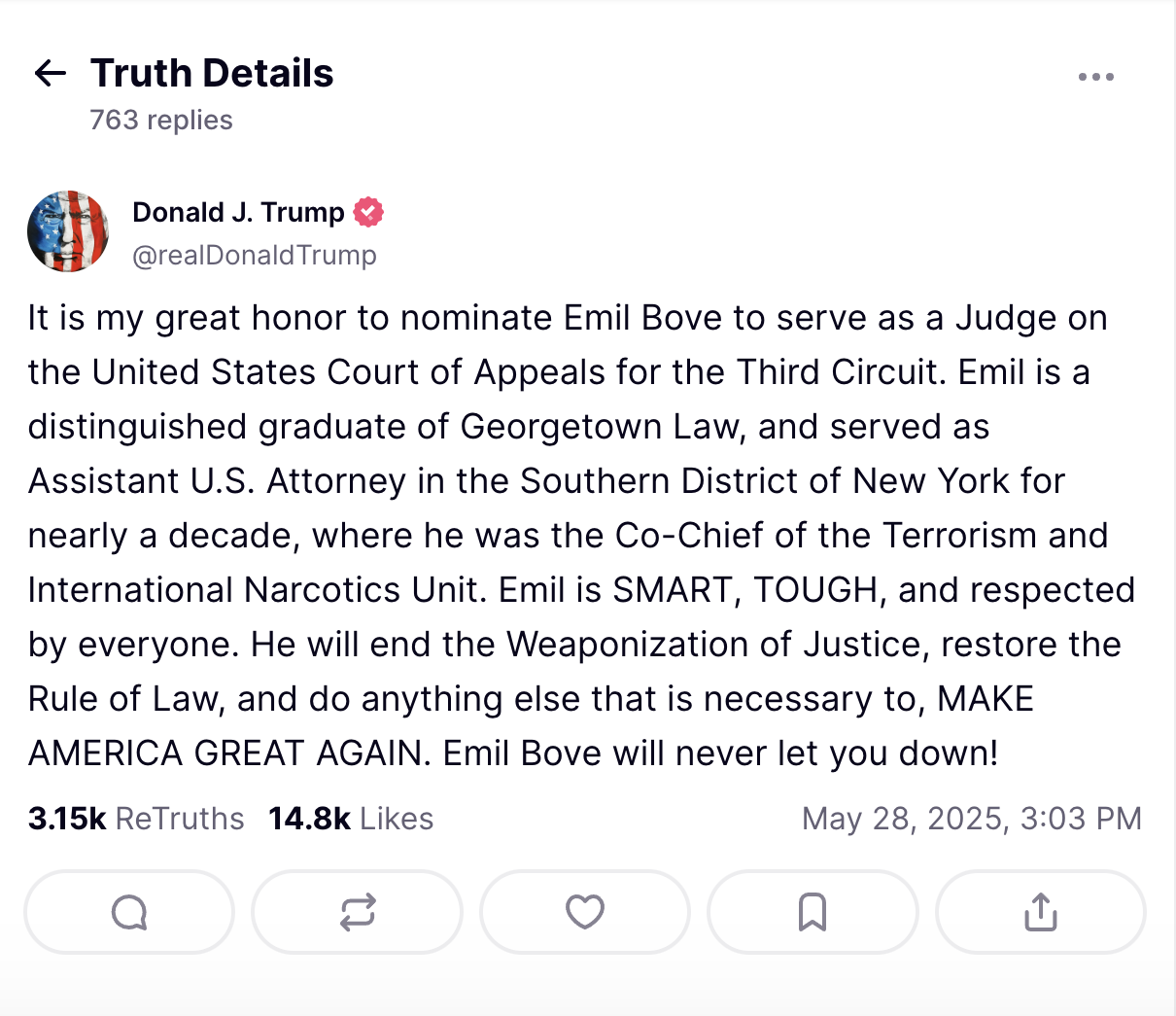Screen dimensions: 1176x1016
Task: Open the Donald J. Trump display name
Action: coord(238,212)
